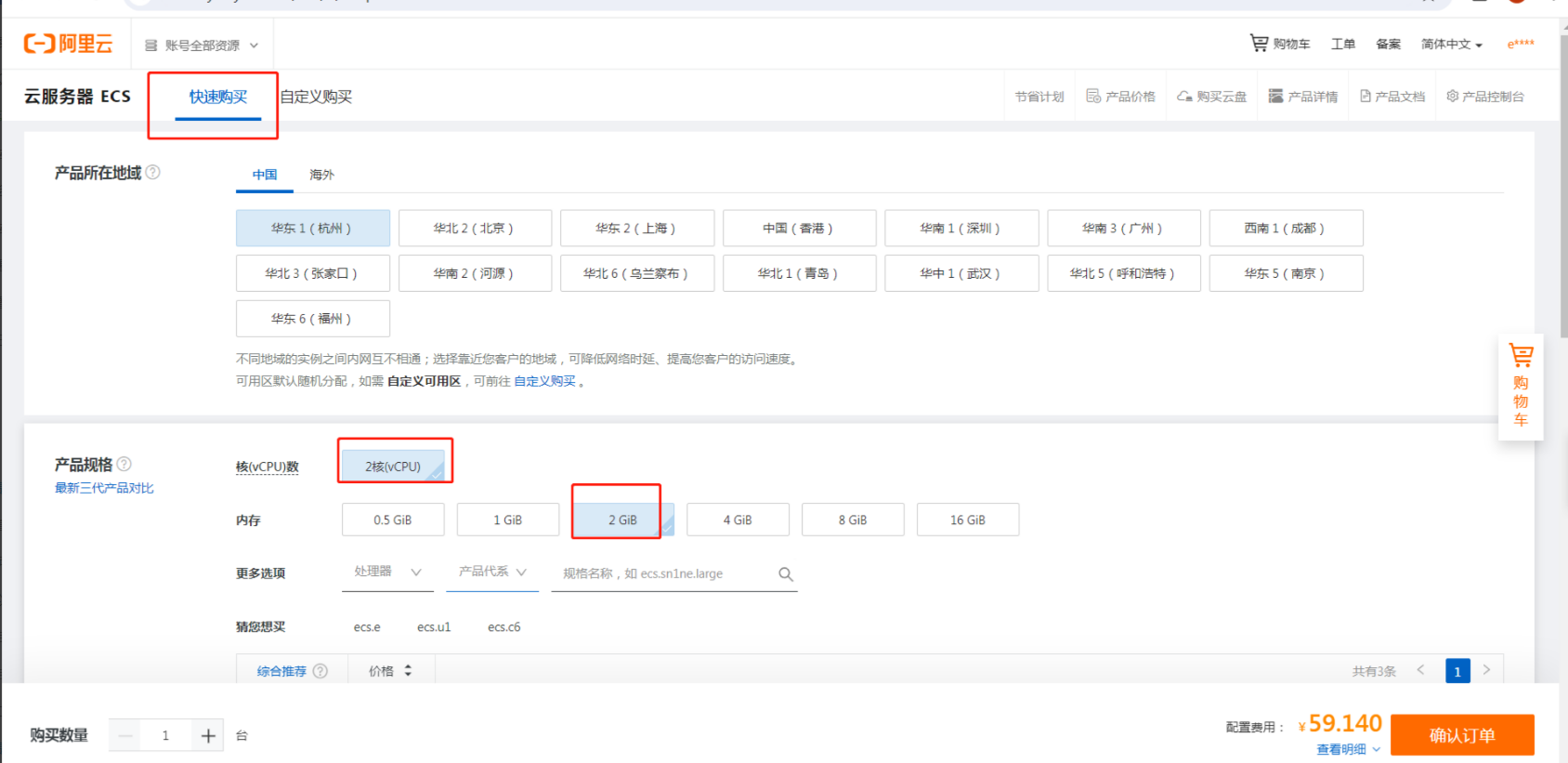
Task: Open 产品价格 page
Action: pyautogui.click(x=1121, y=97)
